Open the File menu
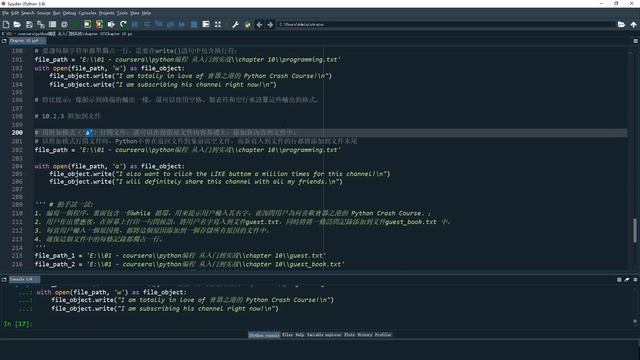This screenshot has height=360, width=640. [5, 13]
